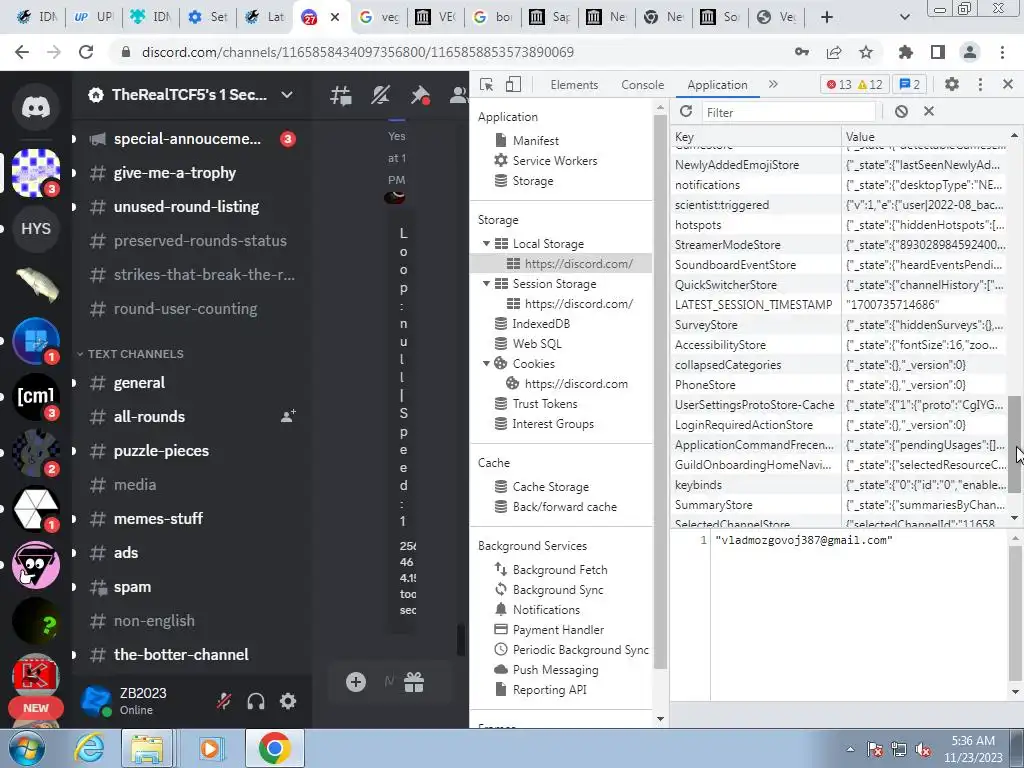This screenshot has width=1024, height=768.
Task: Click create invite icon on all-rounds
Action: [288, 416]
